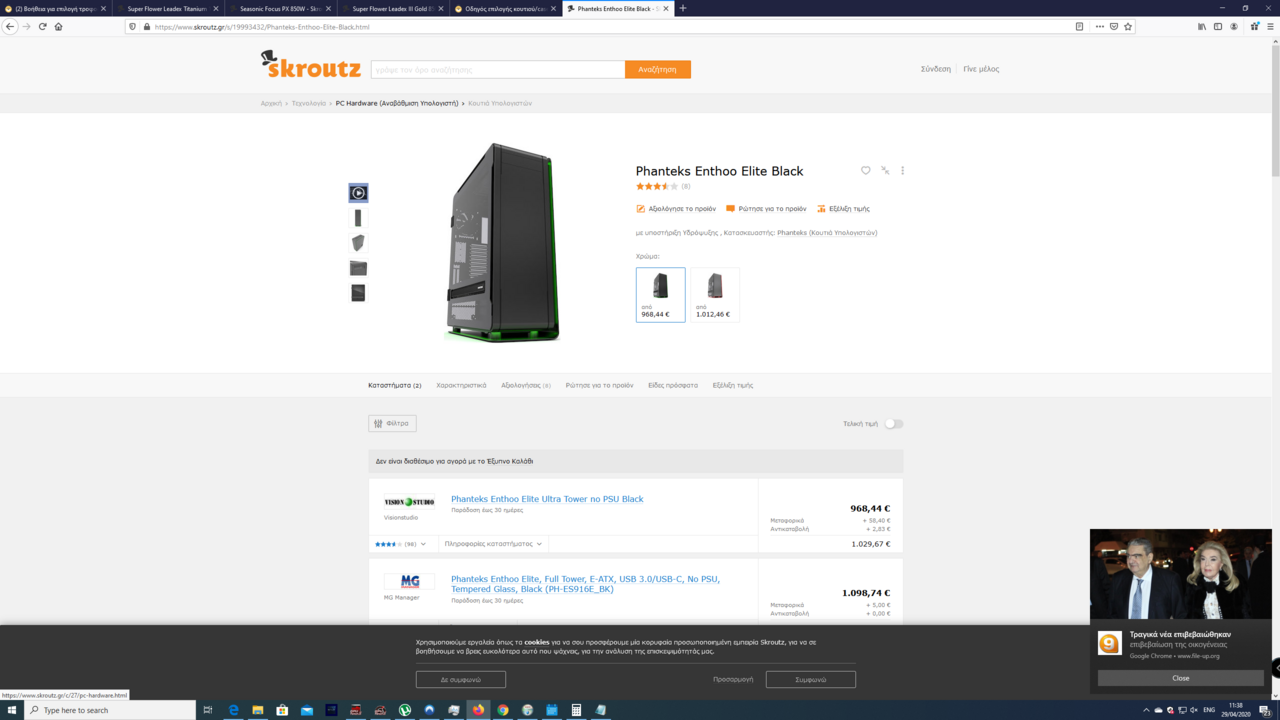Click Σύνδεση login link
Viewport: 1280px width, 720px height.
tap(936, 69)
